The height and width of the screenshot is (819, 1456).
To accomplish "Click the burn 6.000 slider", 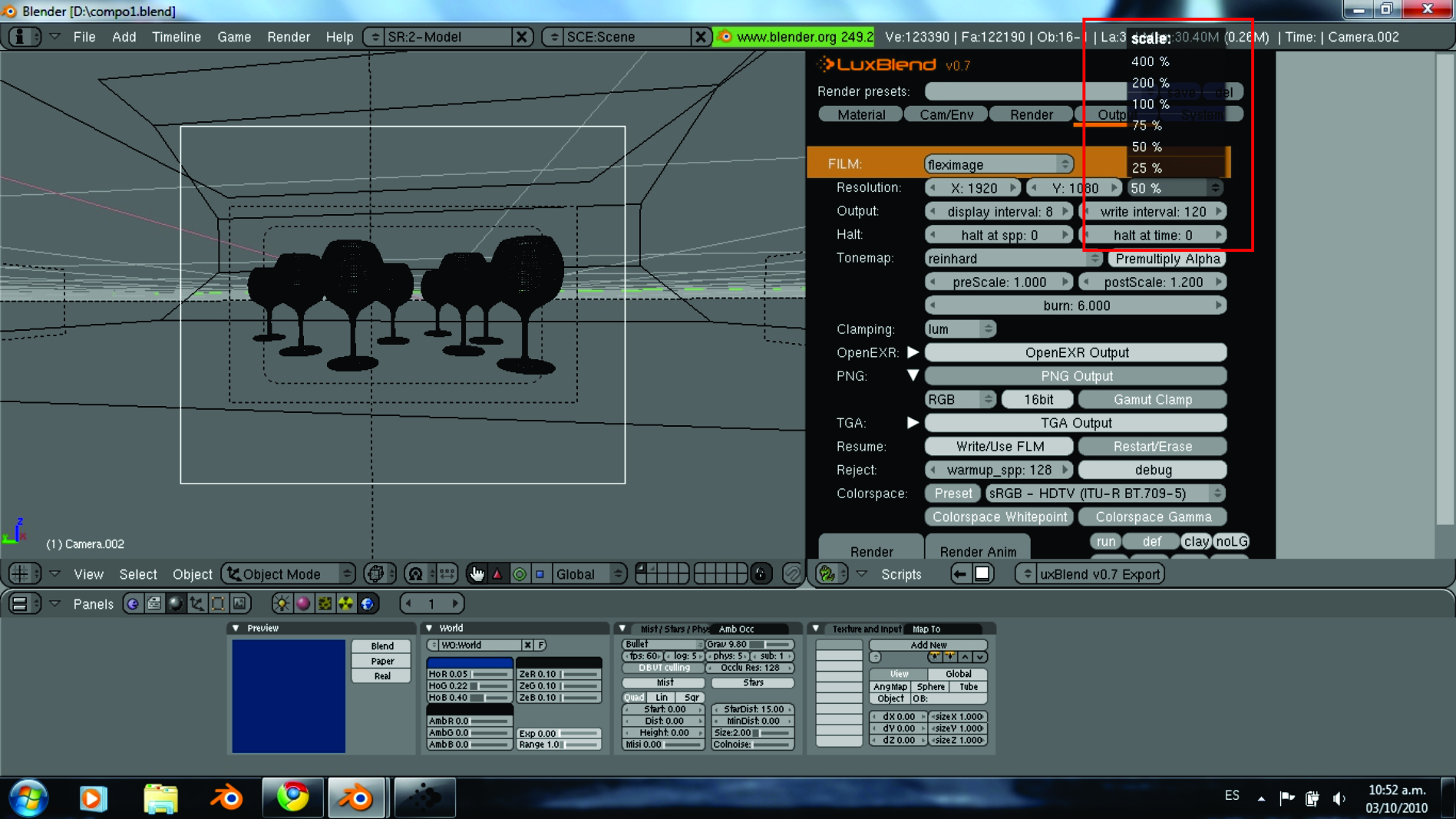I will (x=1076, y=305).
